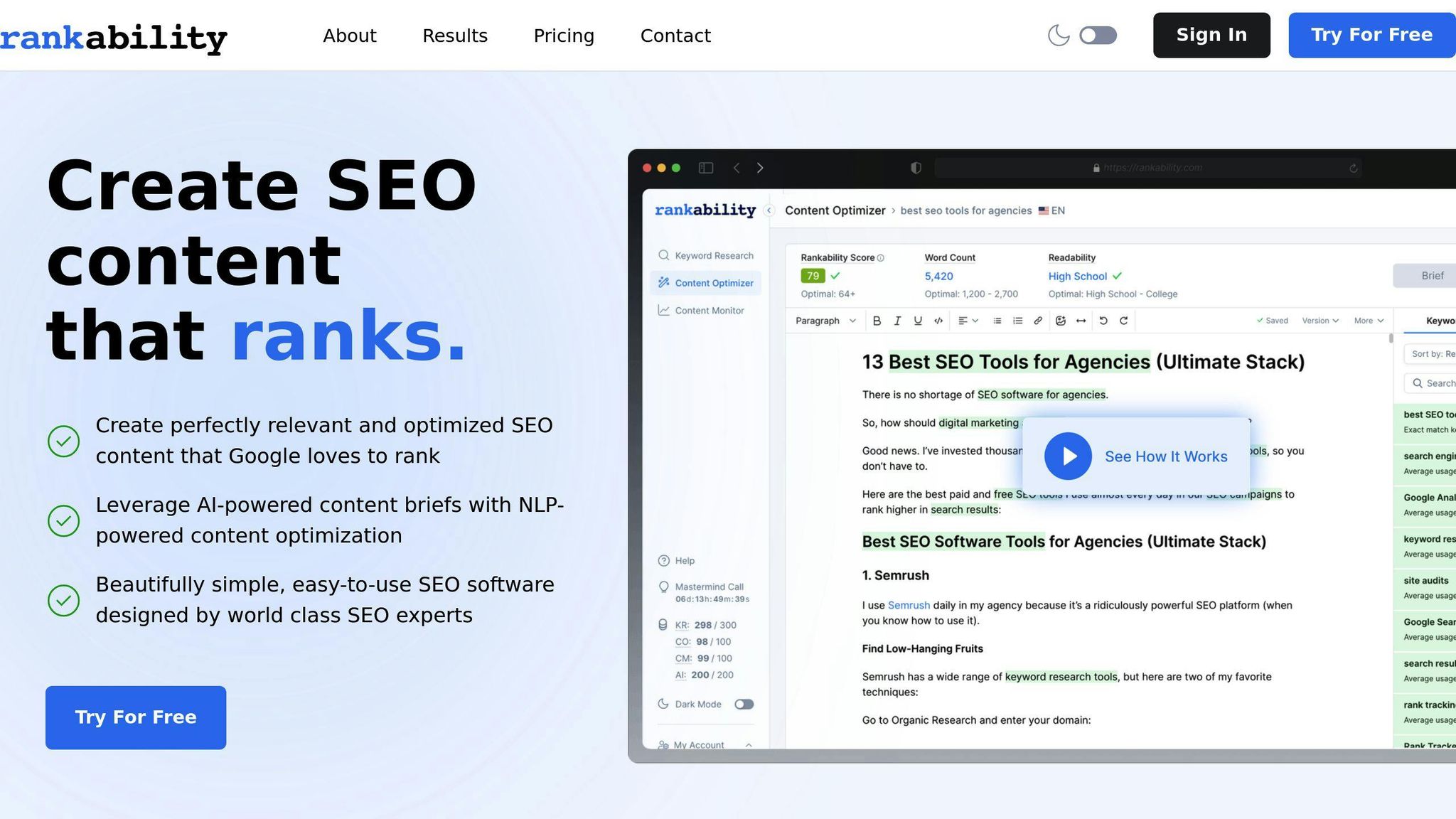Screen dimensions: 1456x819
Task: Insert a bulleted list
Action: tap(997, 321)
